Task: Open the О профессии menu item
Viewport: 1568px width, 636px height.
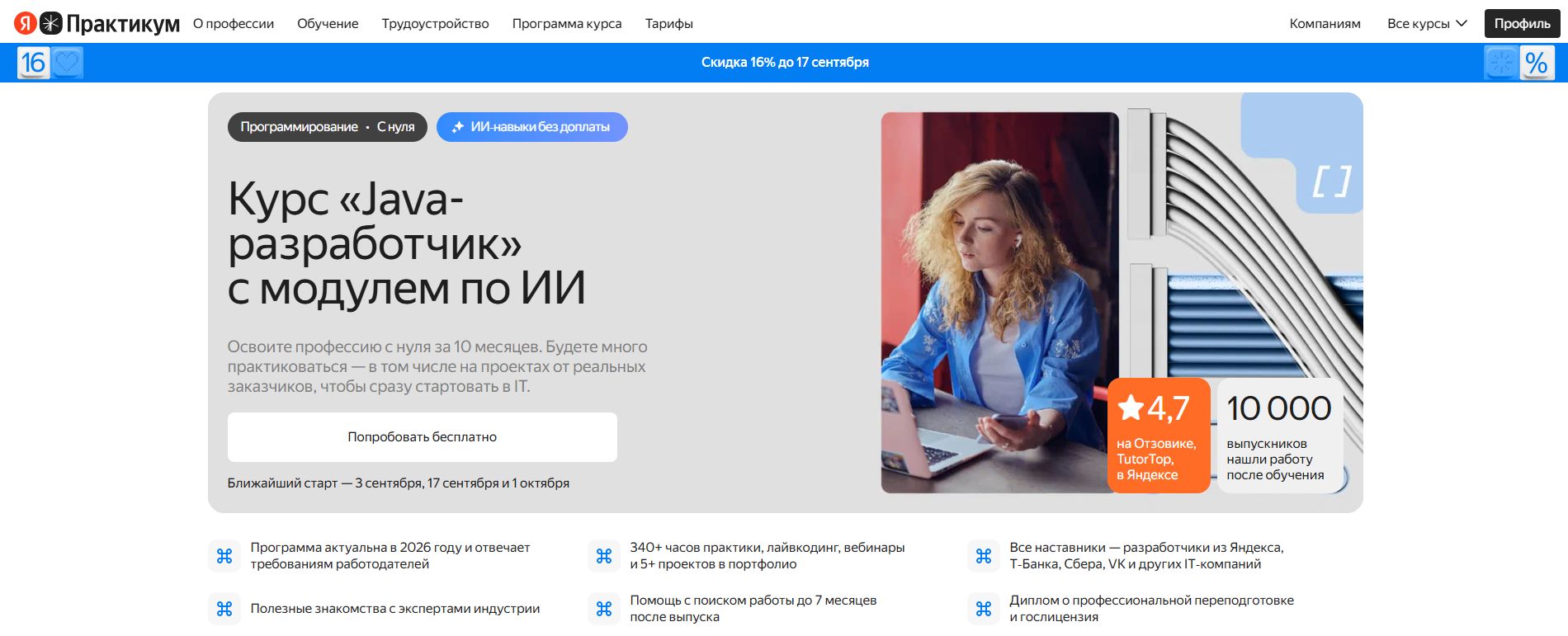Action: coord(234,23)
